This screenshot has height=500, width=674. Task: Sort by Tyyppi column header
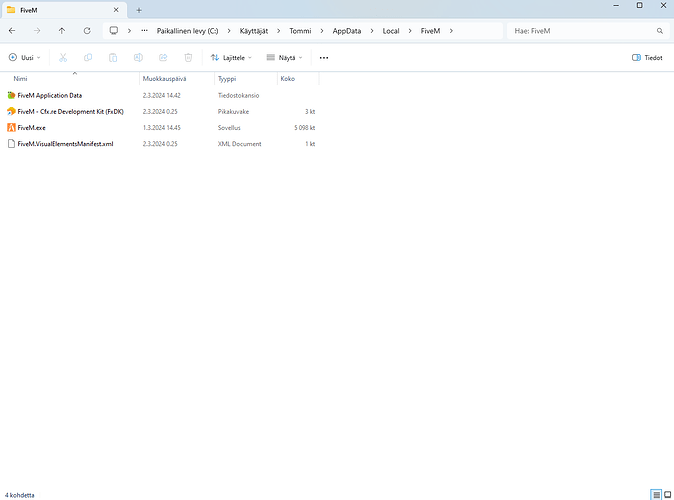click(227, 79)
